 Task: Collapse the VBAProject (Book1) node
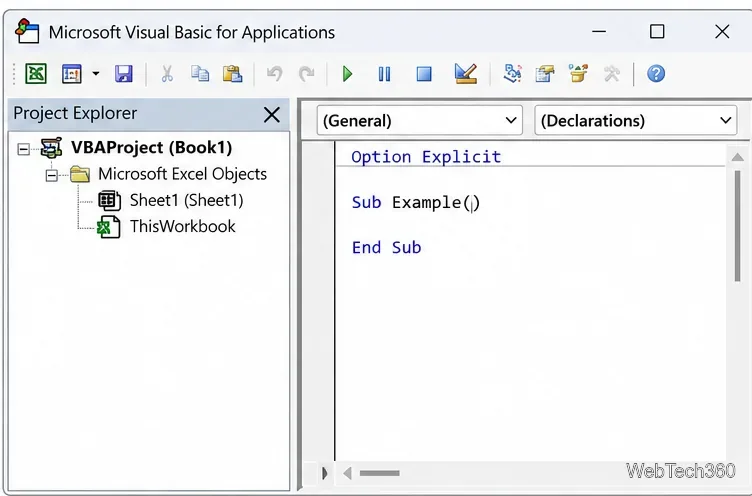23,149
